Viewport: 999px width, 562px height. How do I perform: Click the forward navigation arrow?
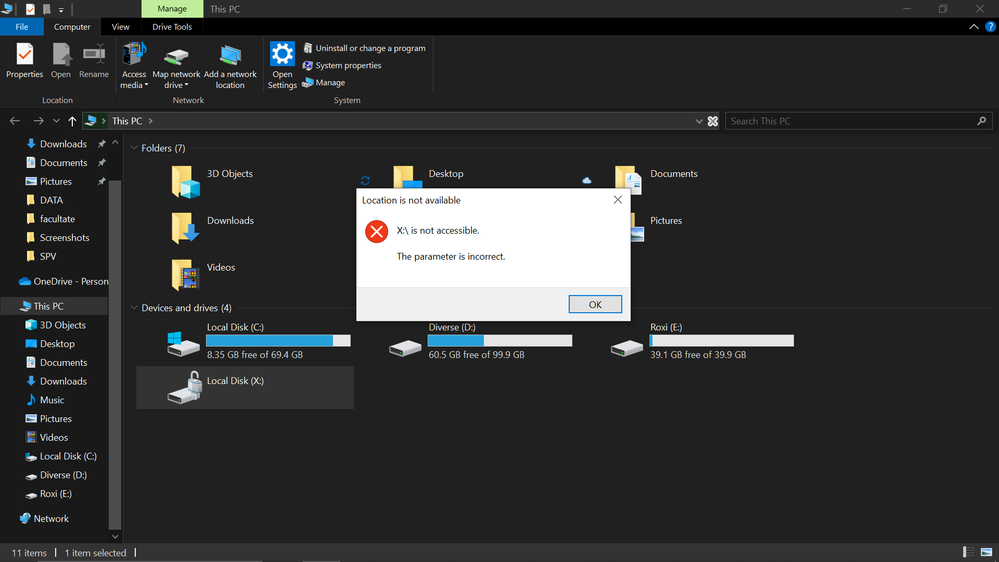click(x=38, y=120)
